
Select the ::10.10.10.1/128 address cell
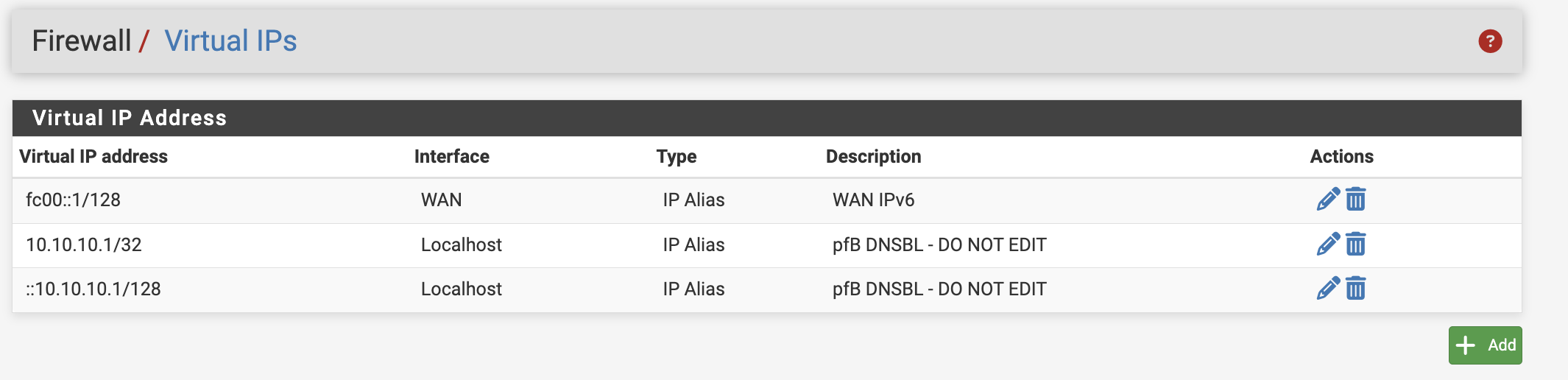click(93, 289)
